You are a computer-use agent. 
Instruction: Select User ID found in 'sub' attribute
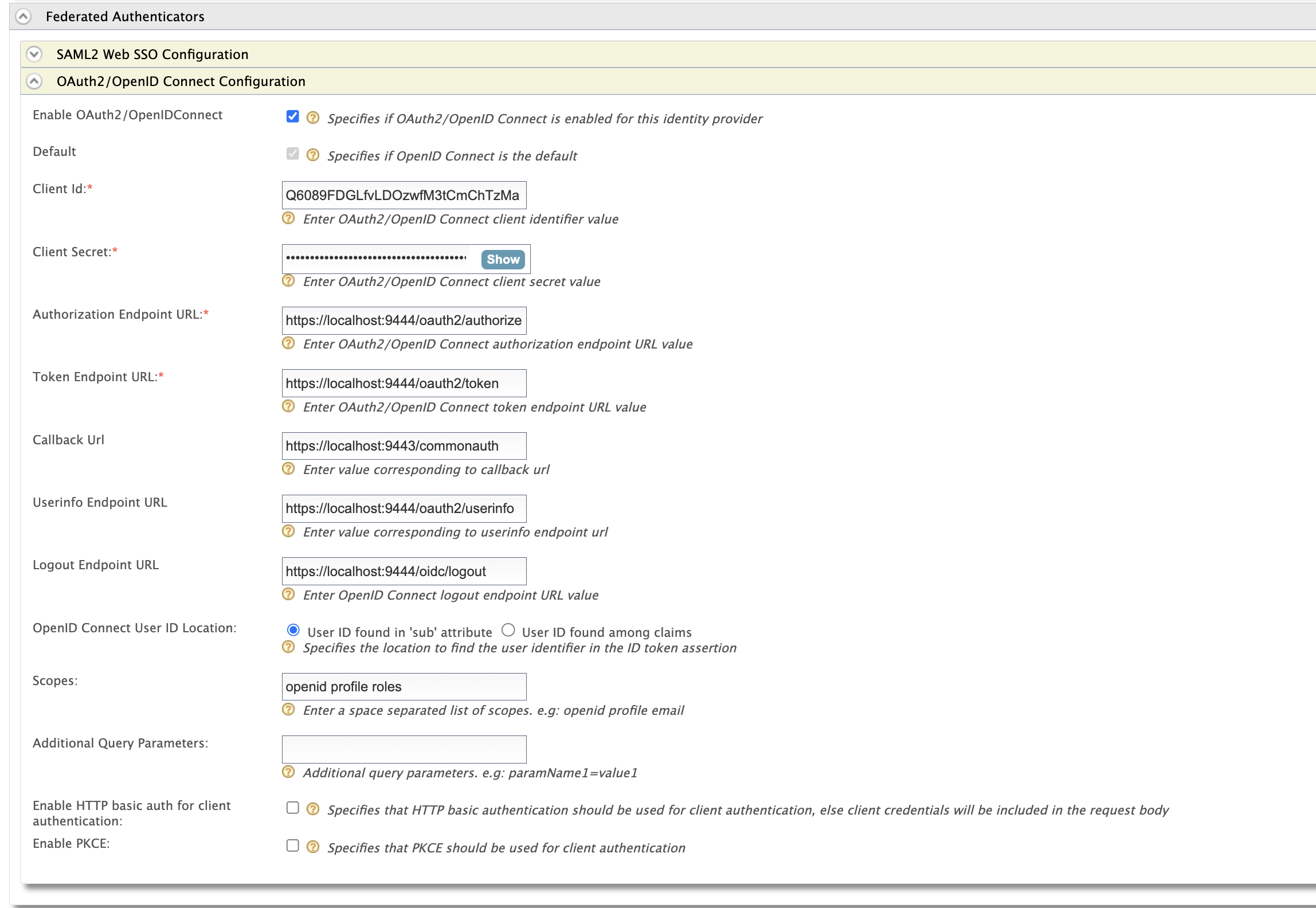click(x=293, y=631)
